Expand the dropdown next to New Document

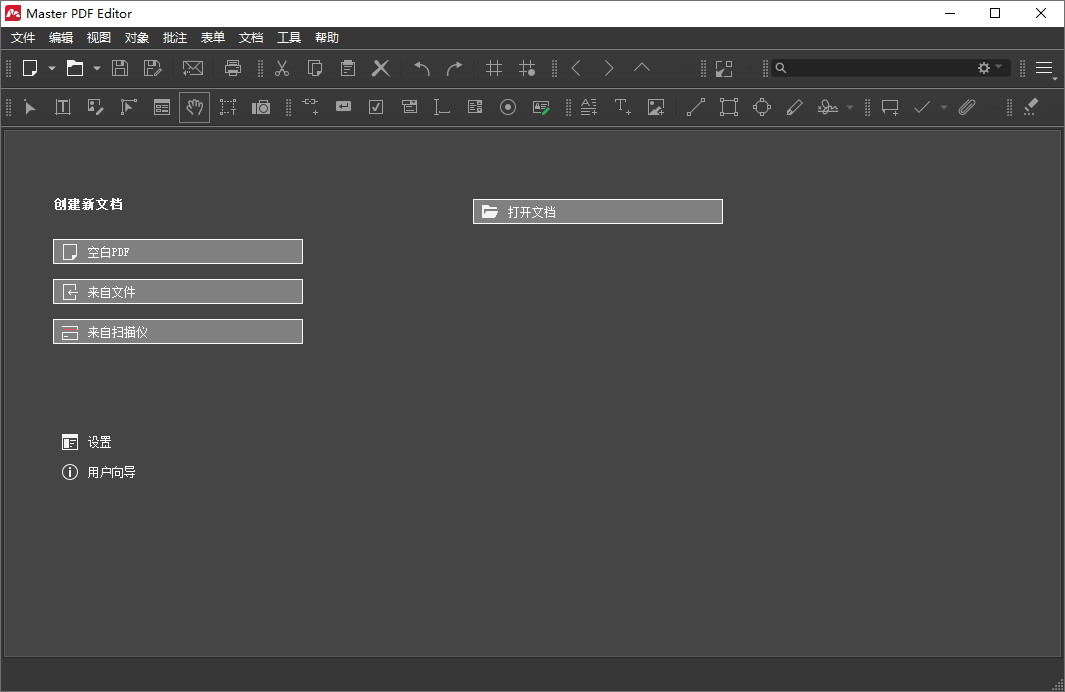(x=52, y=68)
